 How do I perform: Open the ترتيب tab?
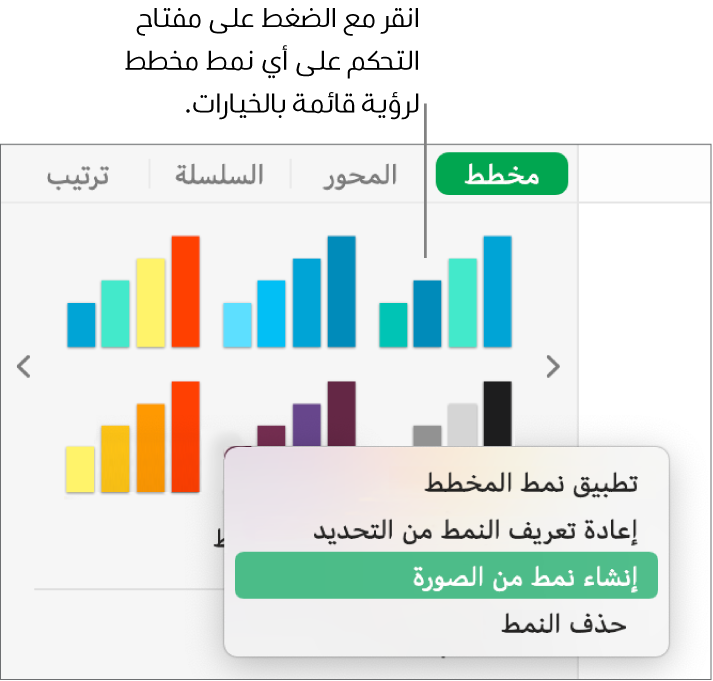pyautogui.click(x=78, y=176)
